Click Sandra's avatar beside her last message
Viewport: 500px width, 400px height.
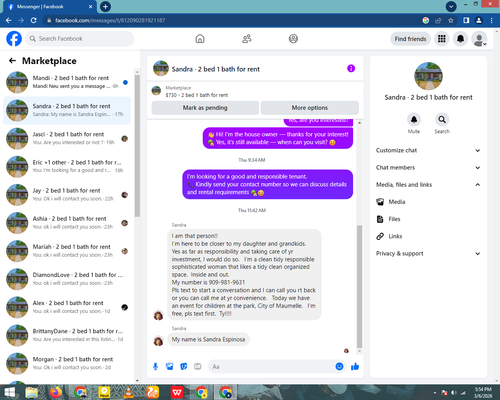click(158, 341)
